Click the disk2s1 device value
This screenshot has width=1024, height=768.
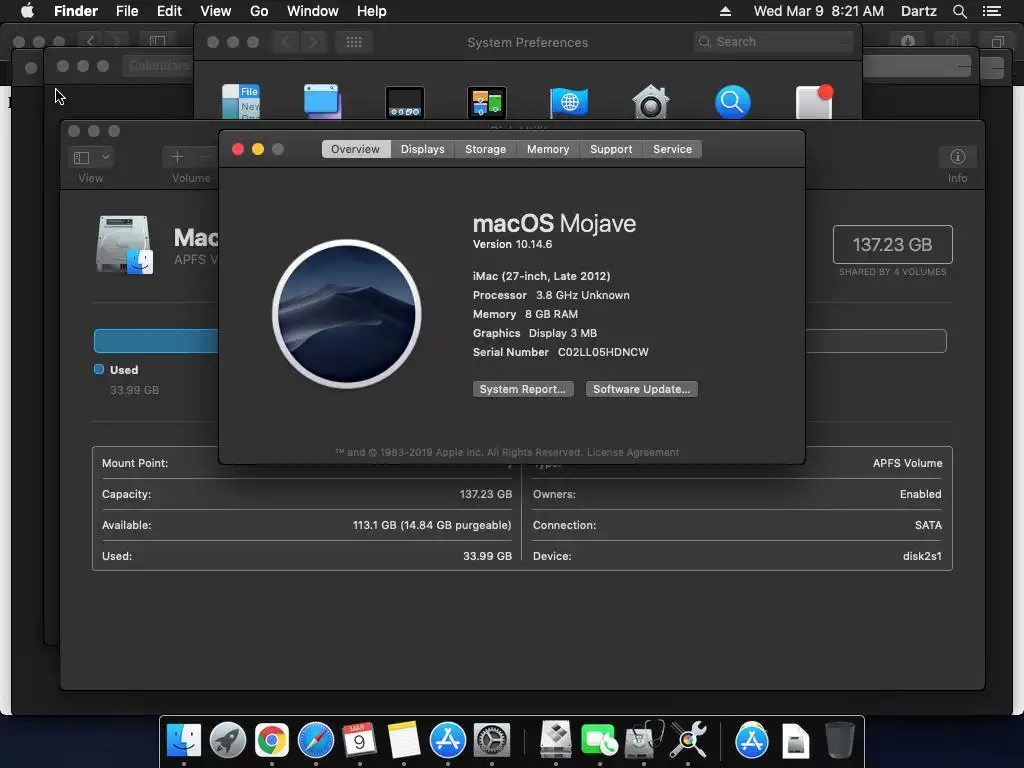(x=922, y=556)
